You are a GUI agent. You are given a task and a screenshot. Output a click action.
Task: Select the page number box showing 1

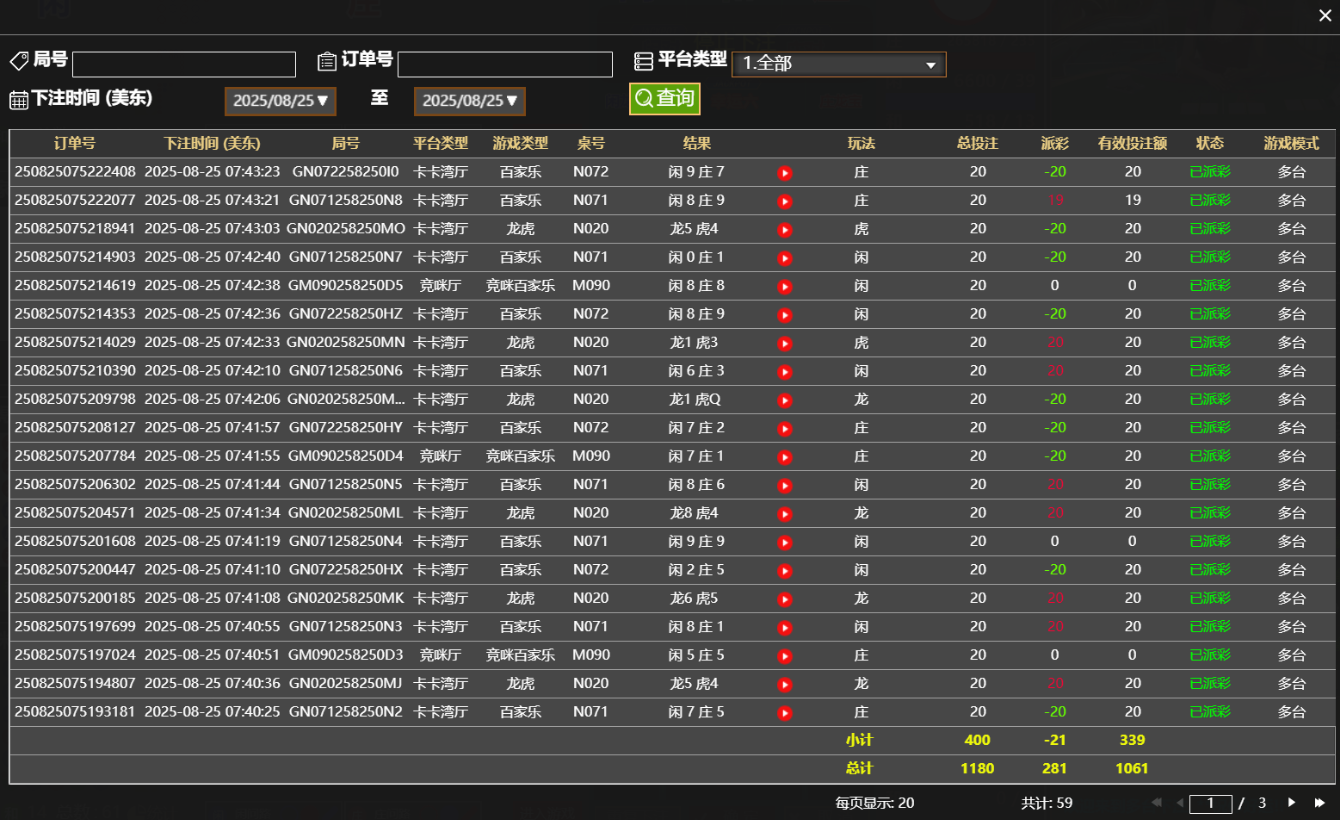coord(1211,802)
